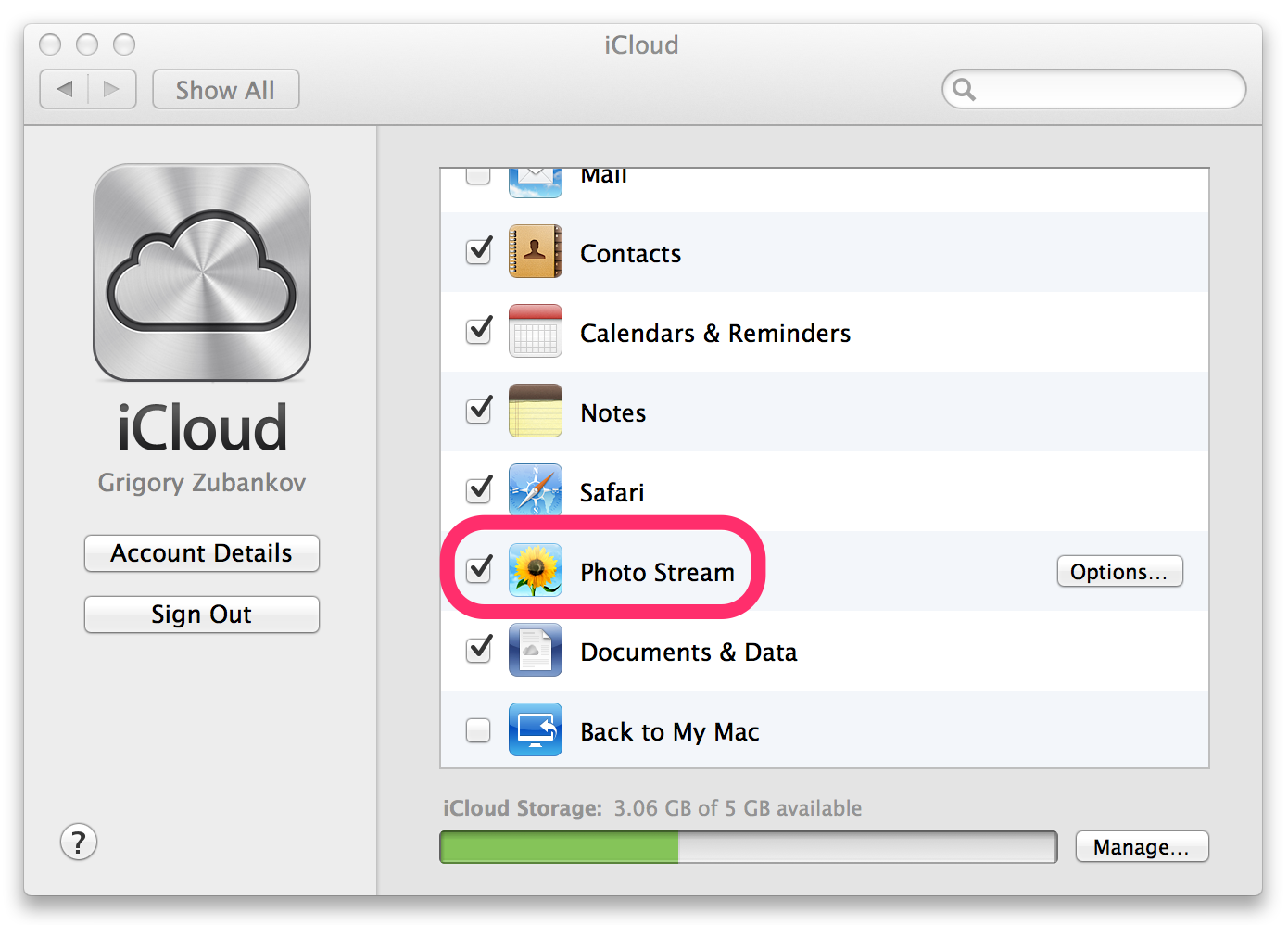Screen dimensions: 1288x925
Task: Click the Safari compass icon
Action: 536,490
